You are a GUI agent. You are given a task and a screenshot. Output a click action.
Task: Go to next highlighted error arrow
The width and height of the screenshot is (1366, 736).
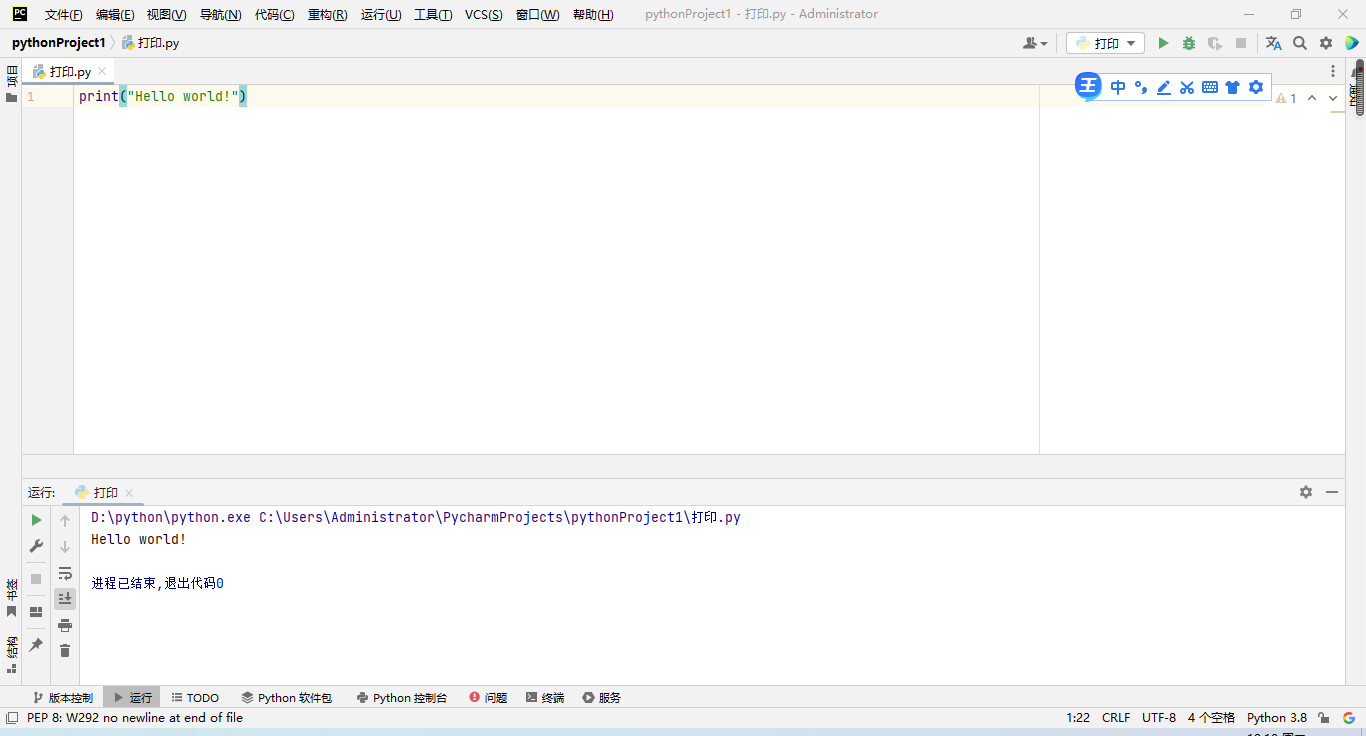[x=1334, y=98]
